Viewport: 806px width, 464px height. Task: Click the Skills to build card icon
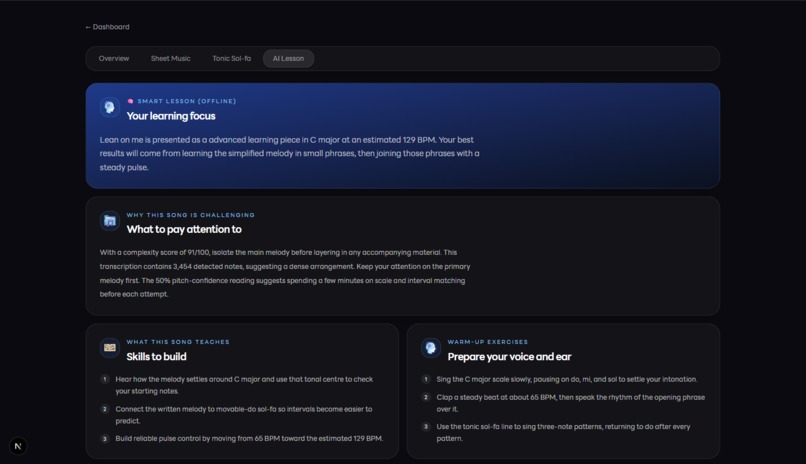(x=109, y=348)
